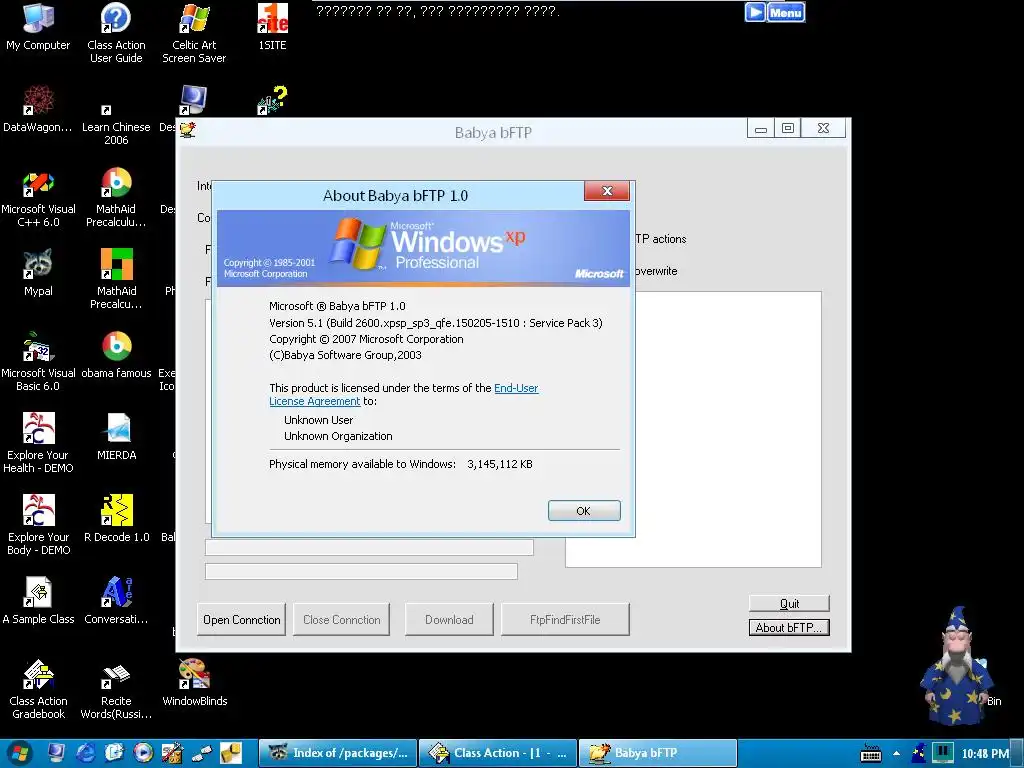Click the 'Unknown Organization' text
Screen dimensions: 1024x768
338,436
